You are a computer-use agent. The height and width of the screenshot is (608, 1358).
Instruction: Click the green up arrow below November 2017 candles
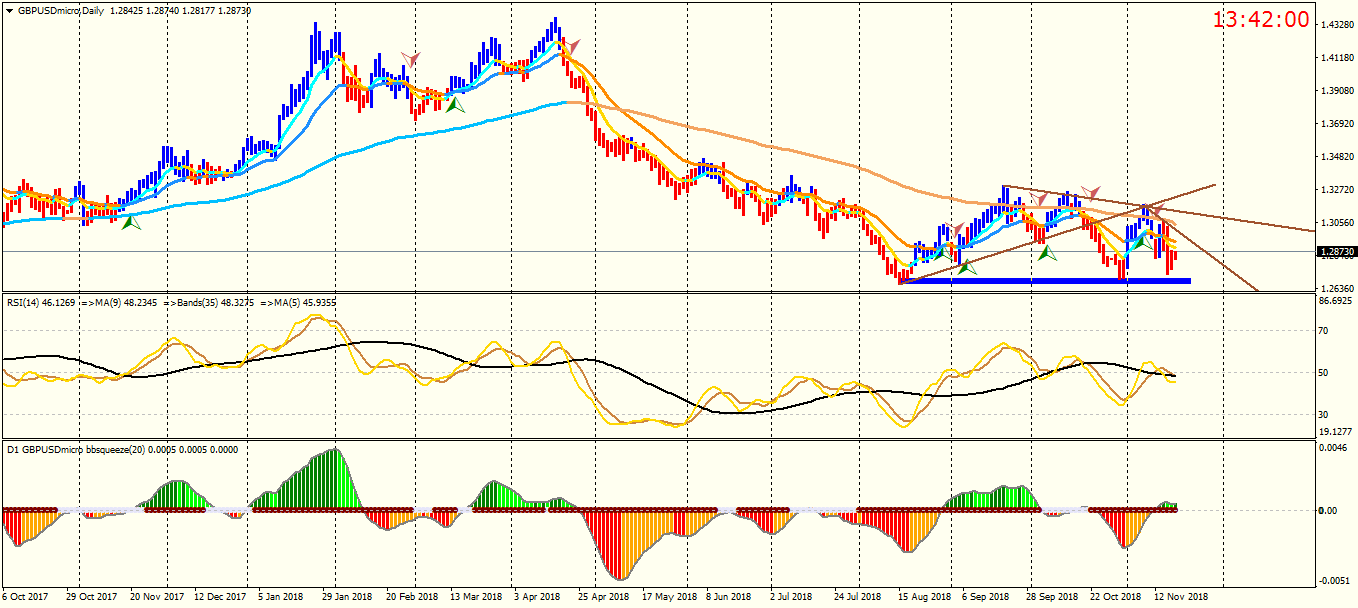(x=131, y=224)
